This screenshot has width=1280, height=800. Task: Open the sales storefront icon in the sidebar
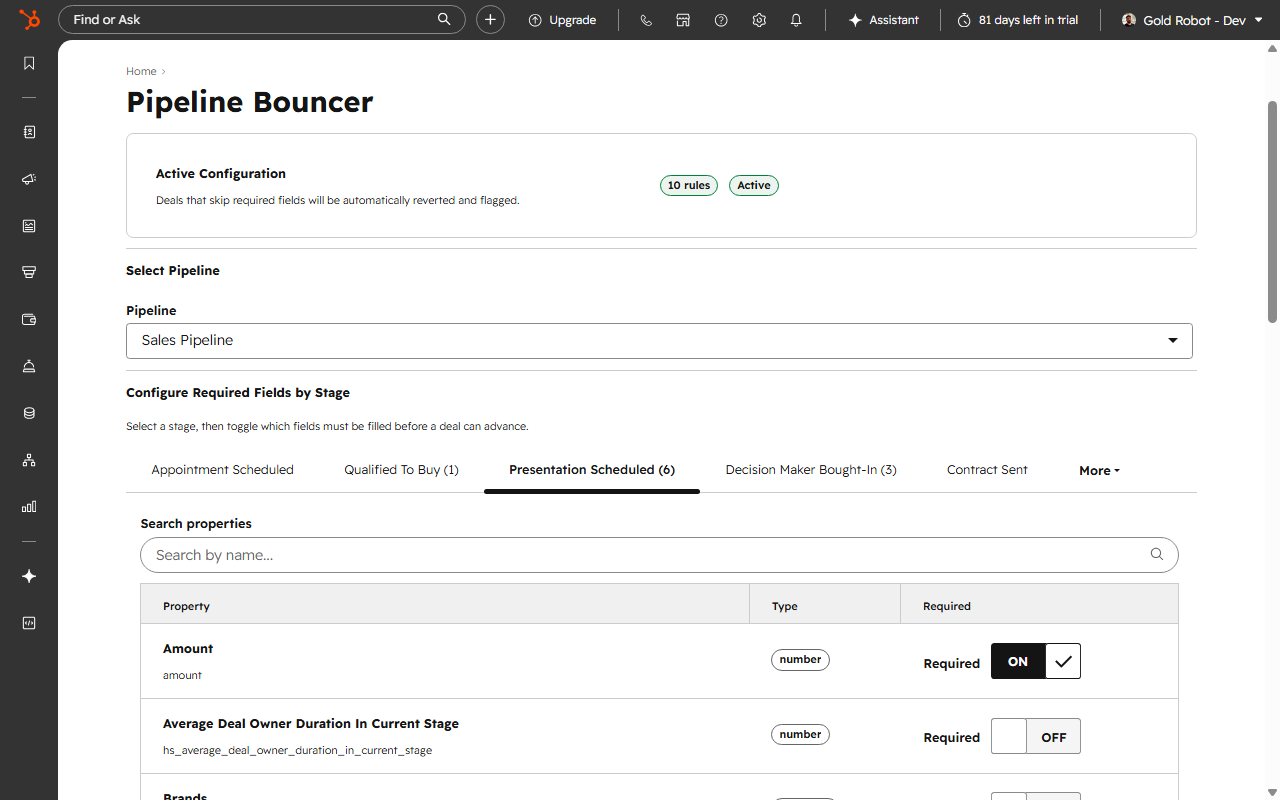[x=29, y=272]
